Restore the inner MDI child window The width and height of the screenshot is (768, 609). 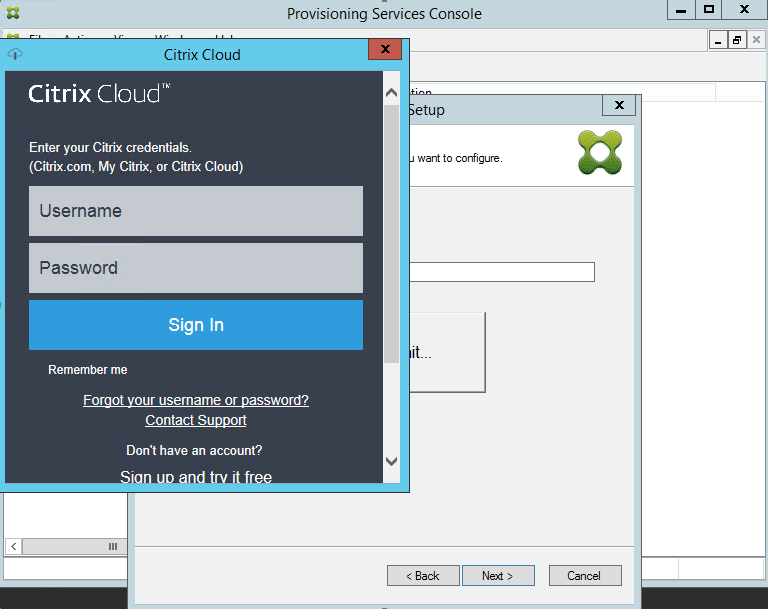737,40
